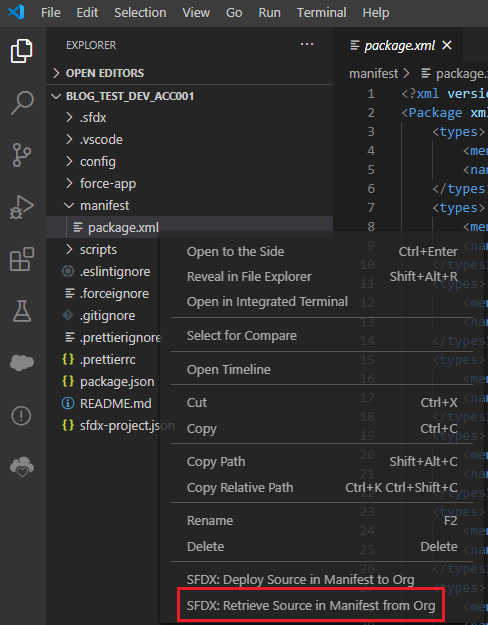Expand the Open Editors section
This screenshot has width=488, height=625.
pos(189,73)
